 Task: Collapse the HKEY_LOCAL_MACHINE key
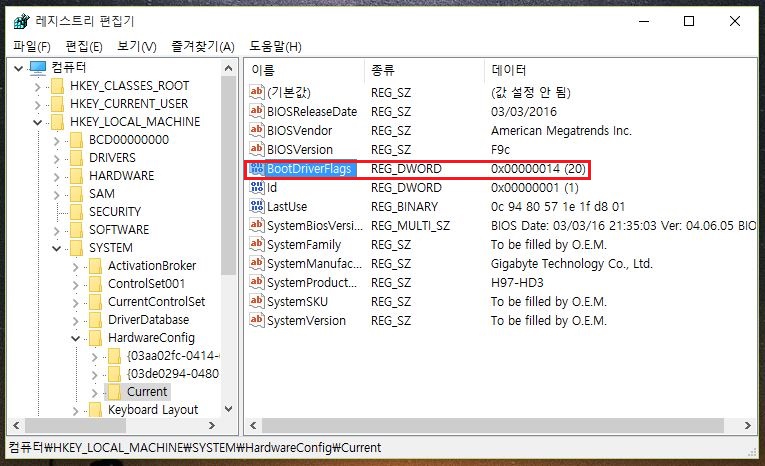click(38, 122)
